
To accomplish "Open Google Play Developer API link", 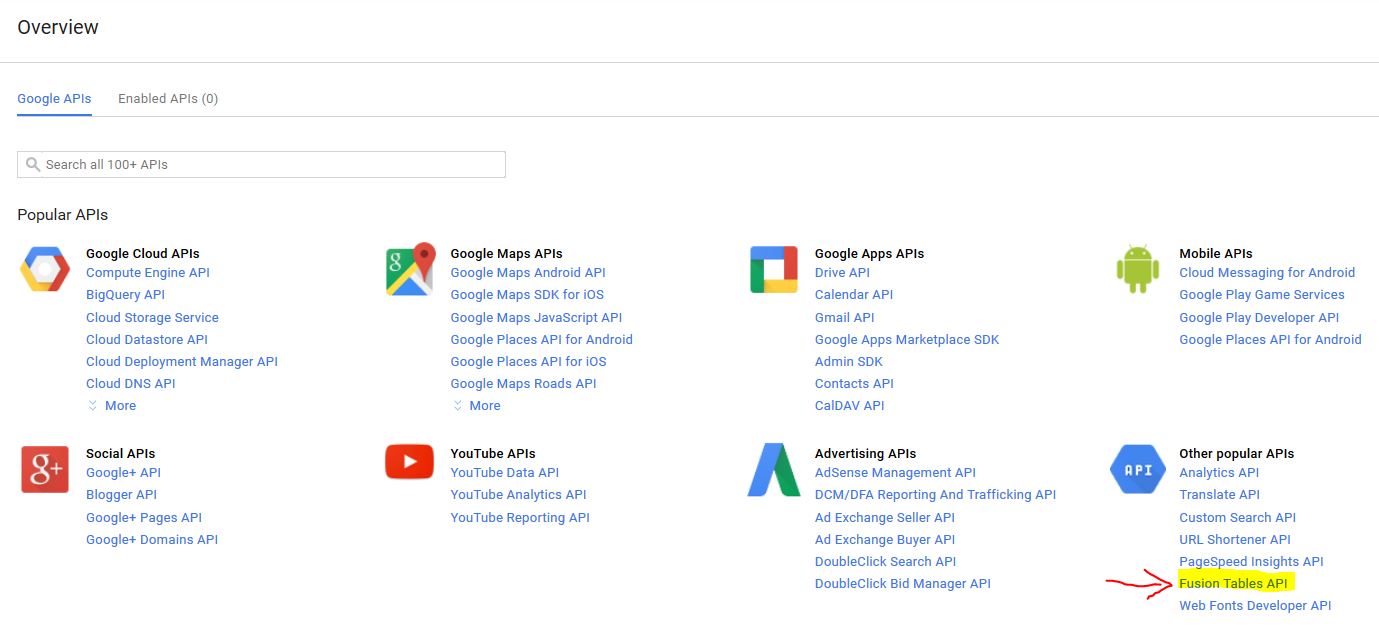I will [x=1259, y=318].
